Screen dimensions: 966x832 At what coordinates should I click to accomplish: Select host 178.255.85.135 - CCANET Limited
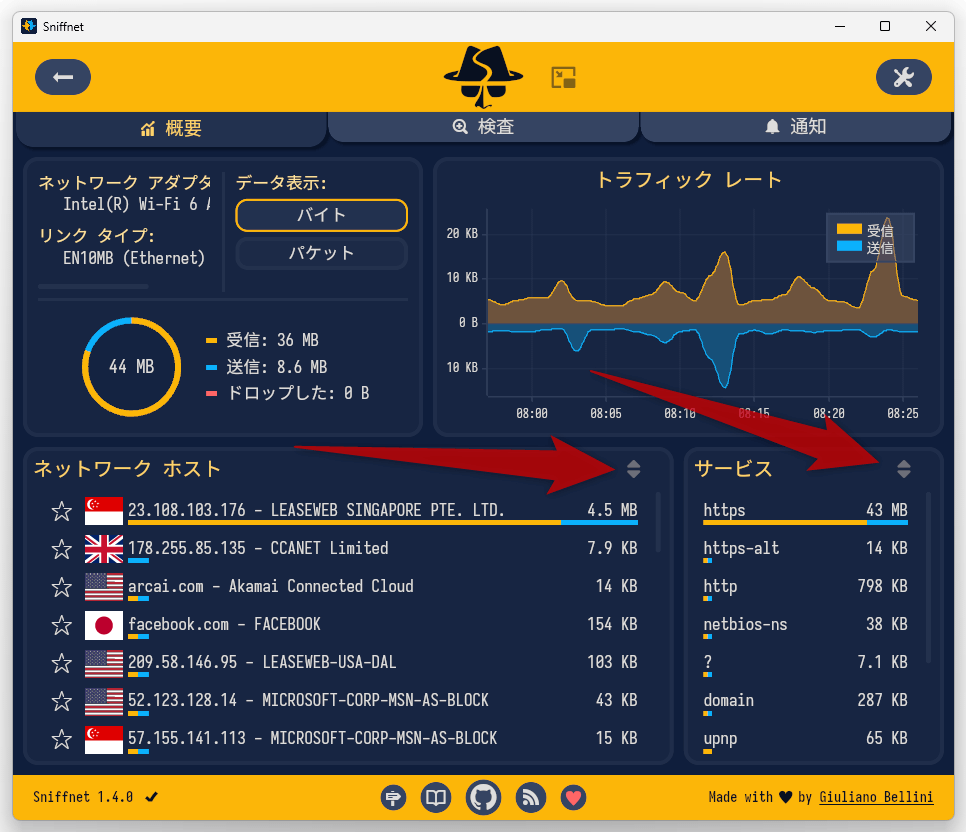tap(383, 550)
